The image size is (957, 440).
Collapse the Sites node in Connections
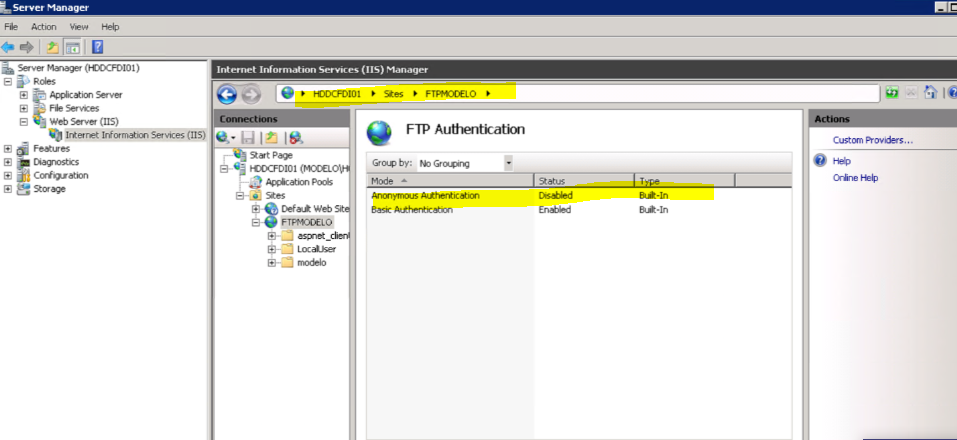[240, 195]
